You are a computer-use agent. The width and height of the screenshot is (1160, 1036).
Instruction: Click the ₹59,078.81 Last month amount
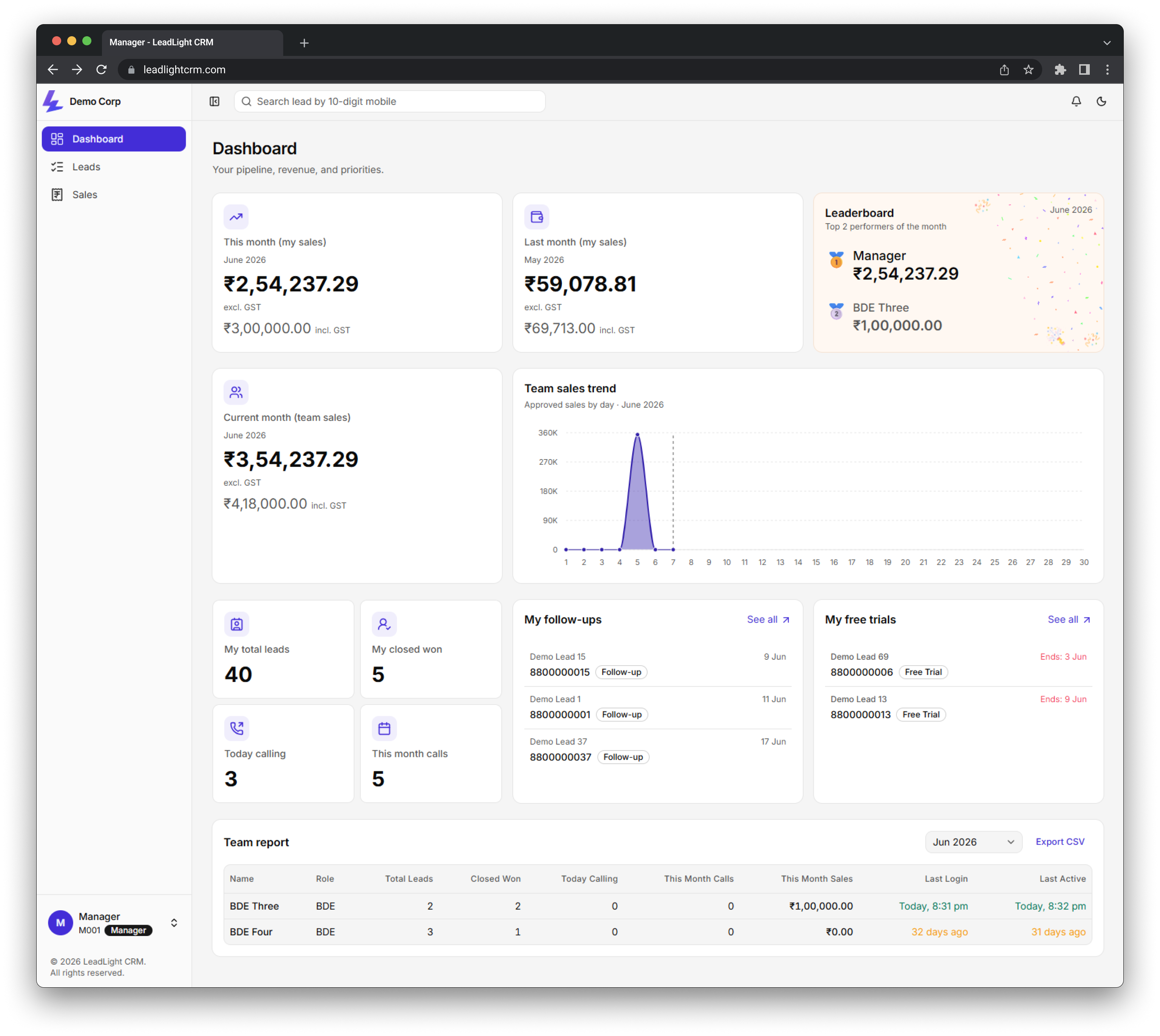point(580,284)
